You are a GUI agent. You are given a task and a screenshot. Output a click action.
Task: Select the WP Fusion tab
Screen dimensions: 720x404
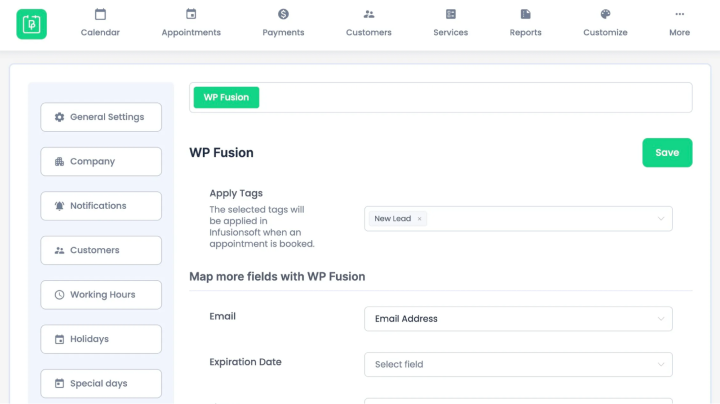pos(226,97)
